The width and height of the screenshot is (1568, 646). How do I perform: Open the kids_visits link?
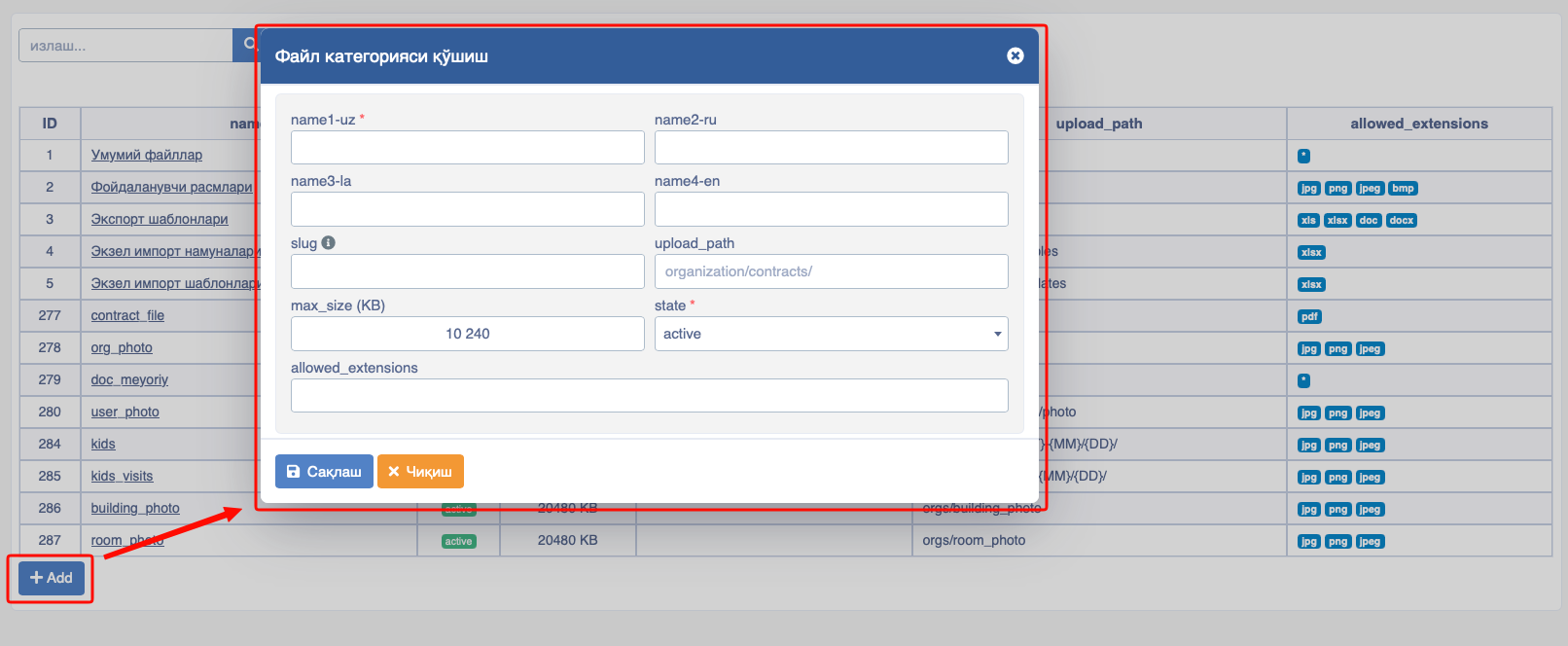(x=122, y=476)
